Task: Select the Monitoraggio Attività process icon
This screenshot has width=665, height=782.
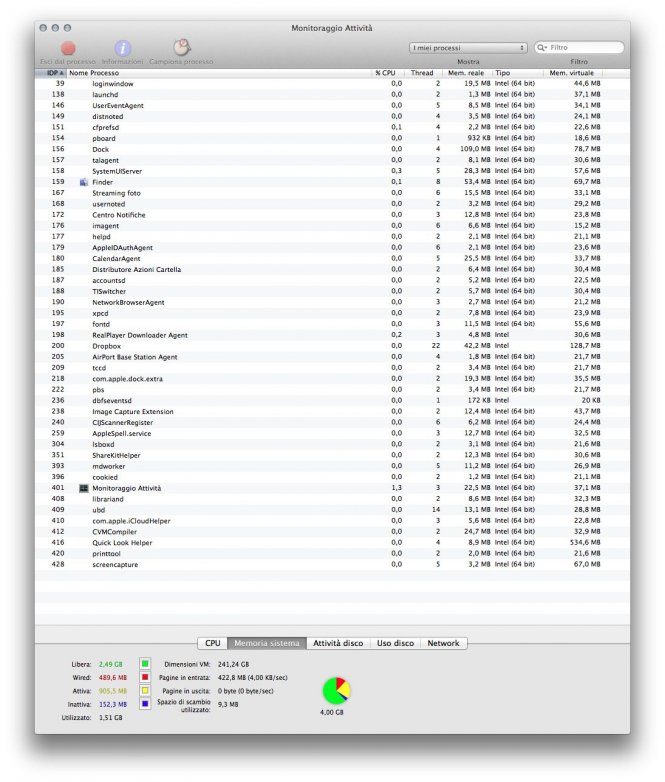Action: pyautogui.click(x=84, y=489)
